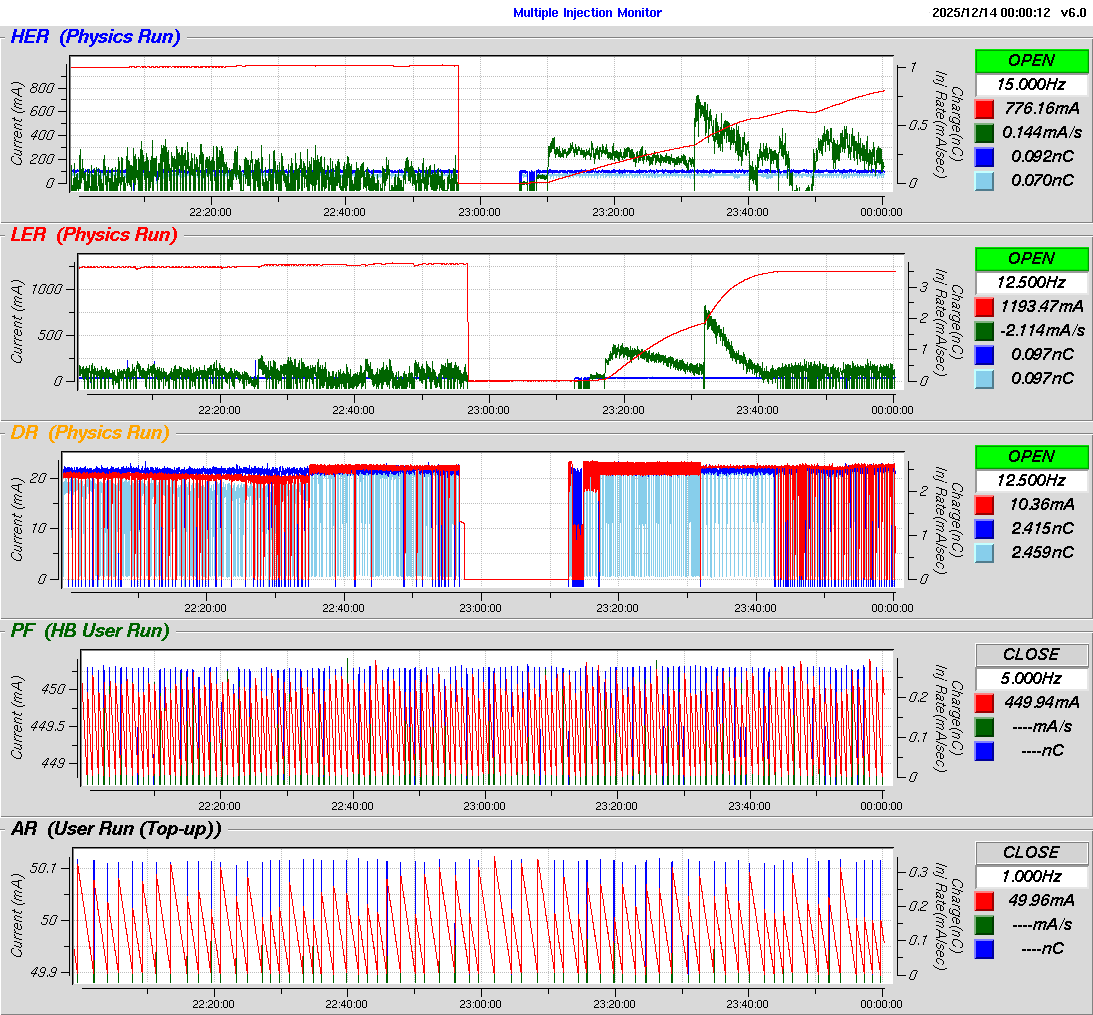Image resolution: width=1093 pixels, height=1015 pixels.
Task: Click the dark green swatch beside 0.144mA/s
Action: click(984, 132)
